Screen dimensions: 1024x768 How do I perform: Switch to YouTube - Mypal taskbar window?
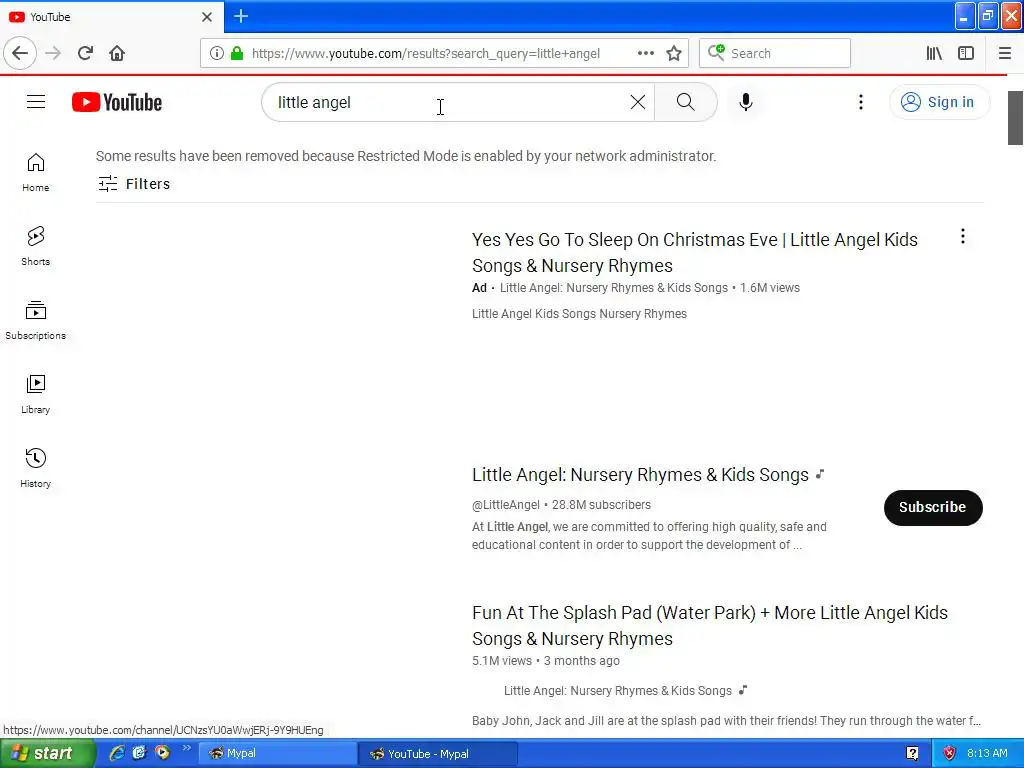438,754
